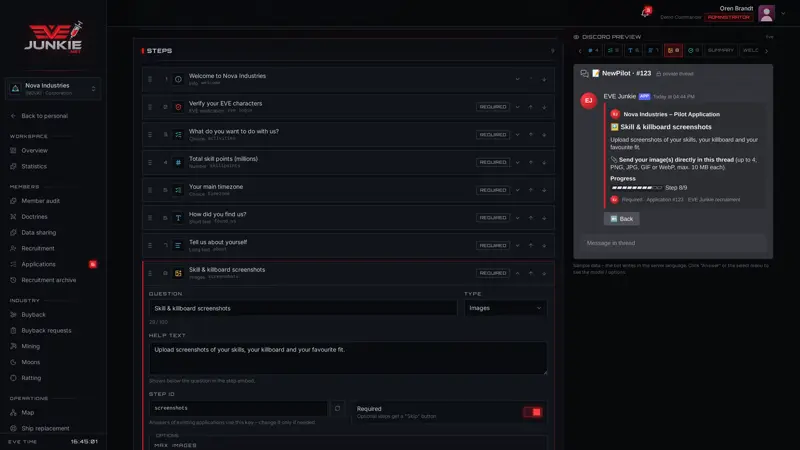Click 'Message in thread' input in Discord preview

673,243
